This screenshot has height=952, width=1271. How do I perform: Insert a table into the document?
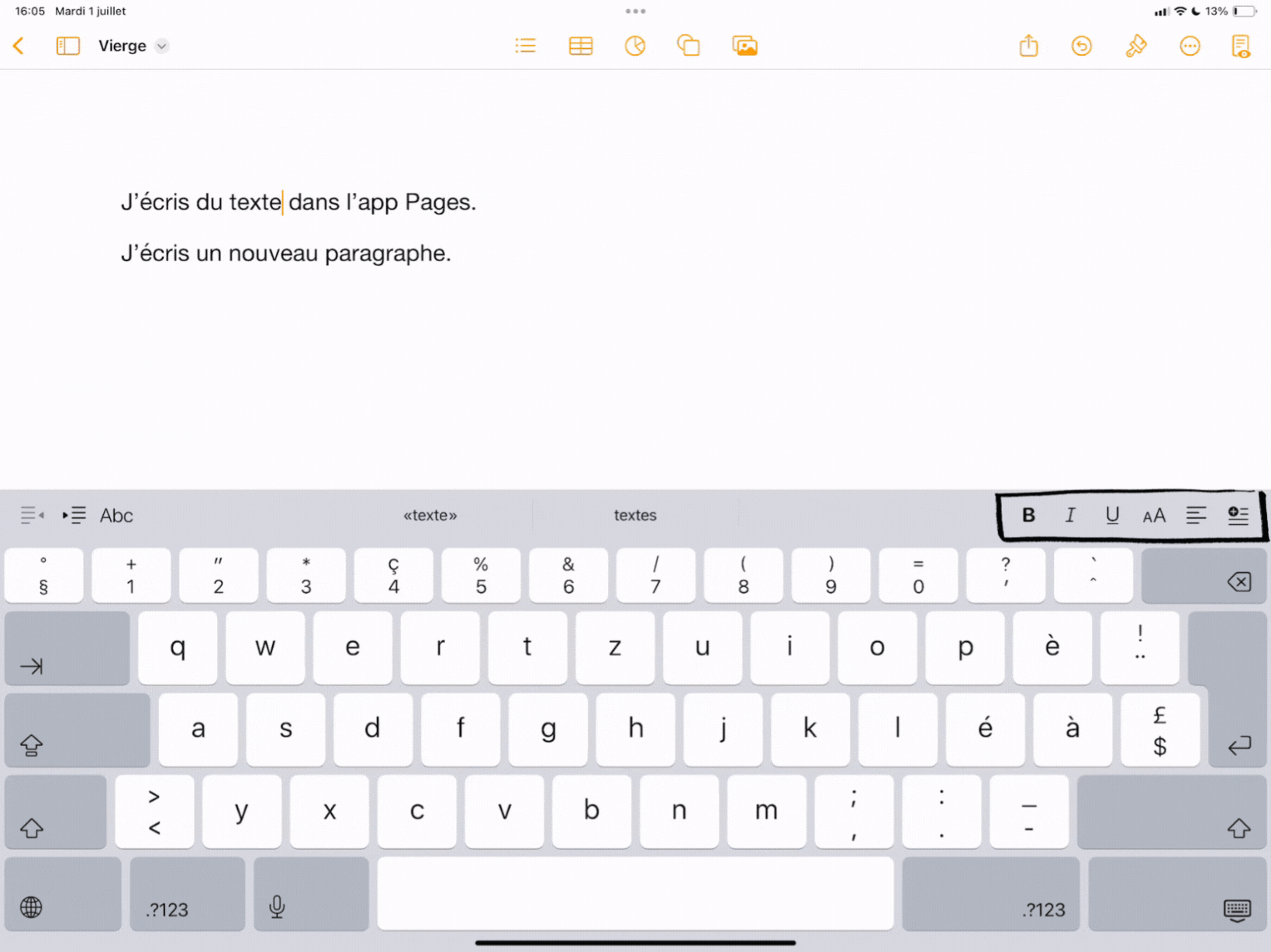[580, 47]
